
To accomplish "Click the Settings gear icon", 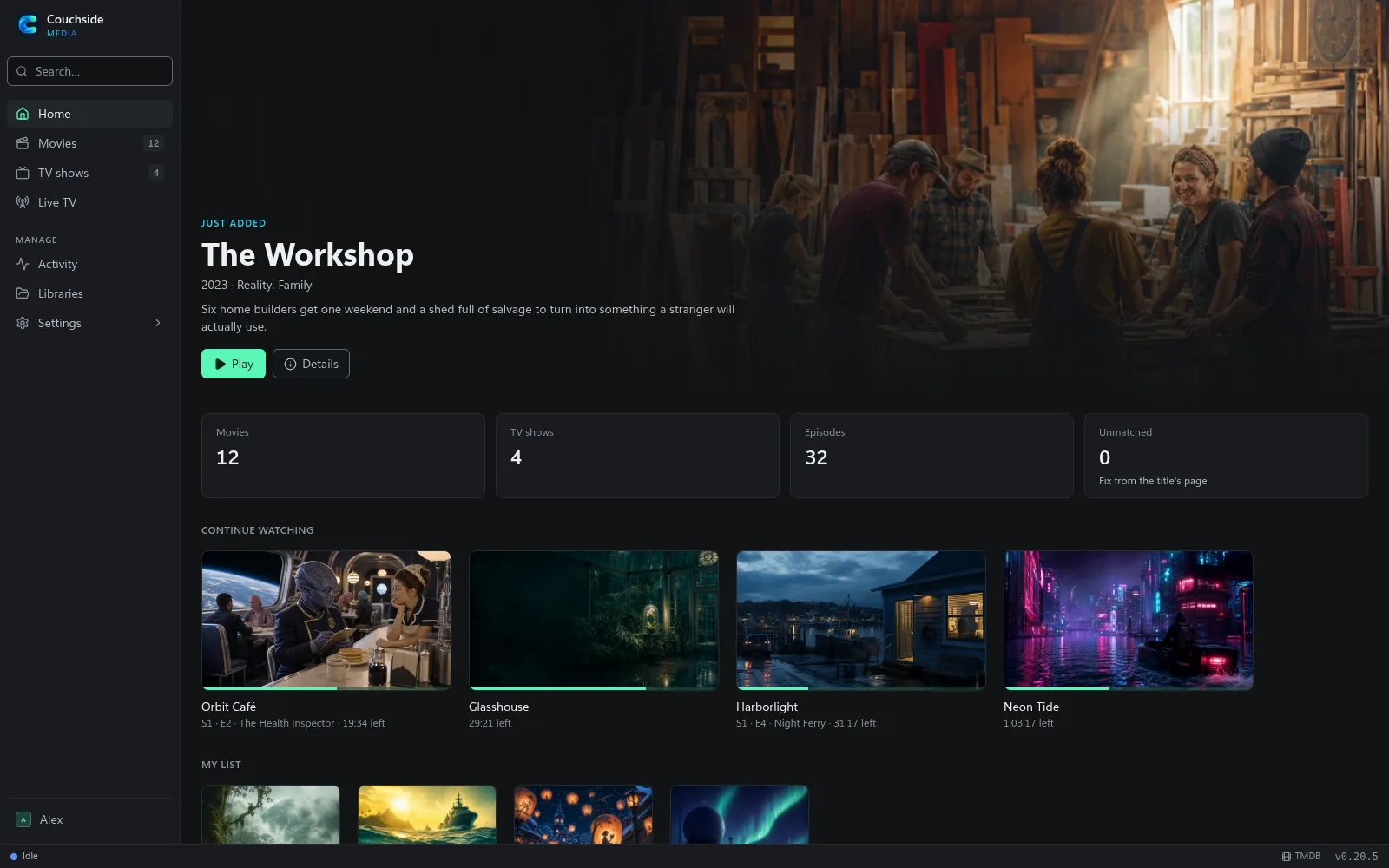I will tap(23, 323).
